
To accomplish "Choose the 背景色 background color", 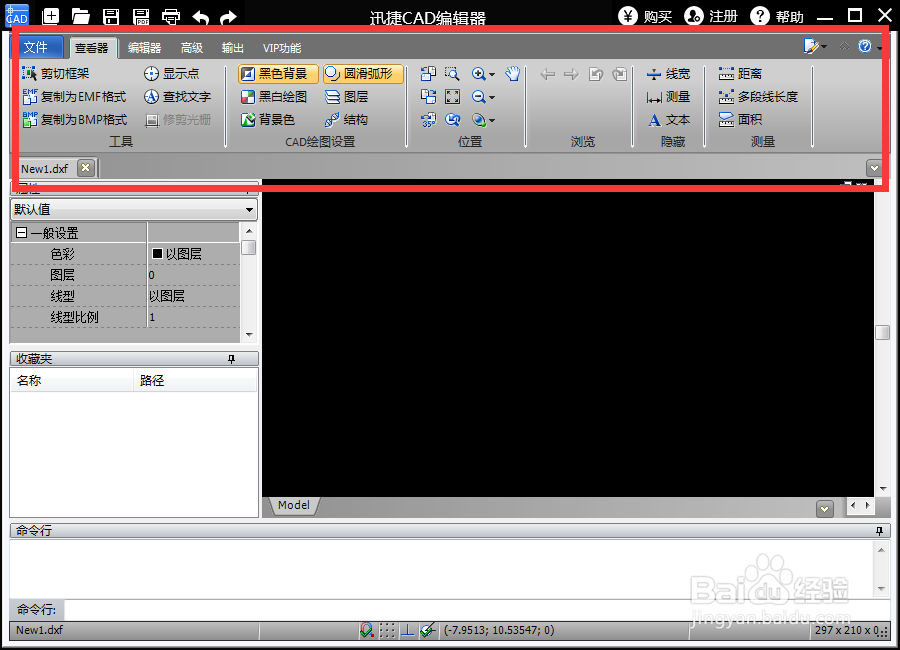I will pos(267,119).
